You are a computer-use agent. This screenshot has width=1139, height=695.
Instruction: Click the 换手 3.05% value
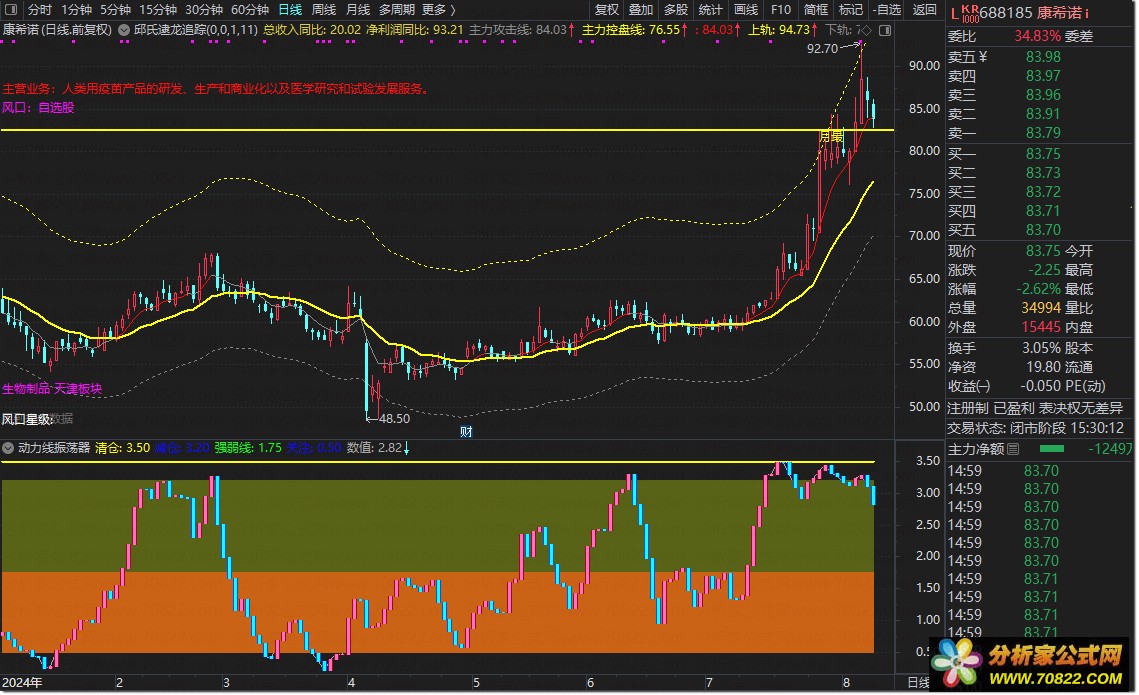click(1042, 348)
